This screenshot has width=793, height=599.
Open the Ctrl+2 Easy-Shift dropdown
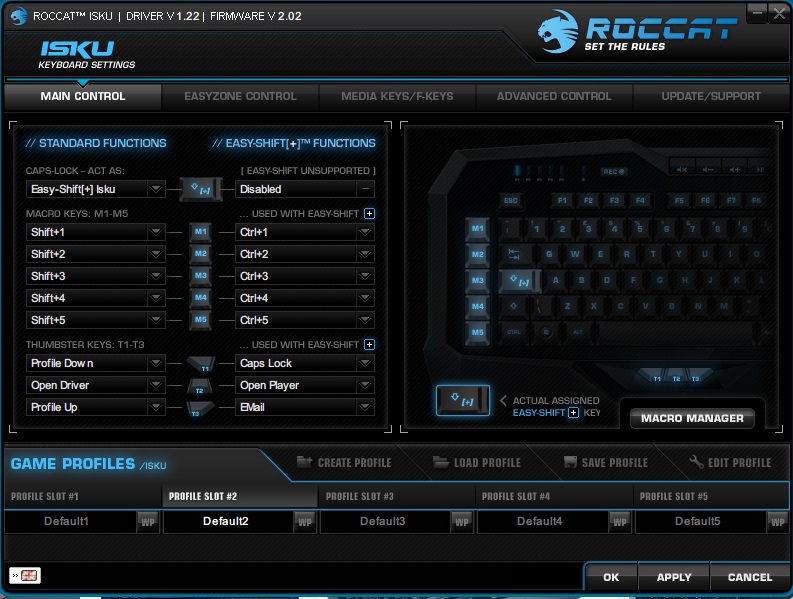(365, 254)
